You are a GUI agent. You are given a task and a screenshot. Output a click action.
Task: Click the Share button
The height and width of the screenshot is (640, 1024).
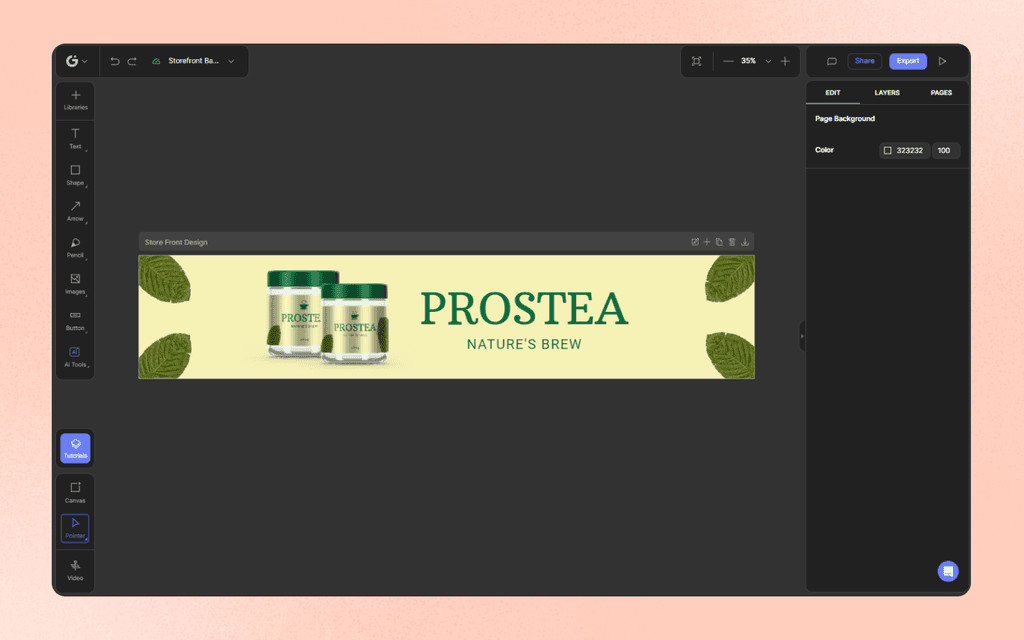[x=864, y=61]
